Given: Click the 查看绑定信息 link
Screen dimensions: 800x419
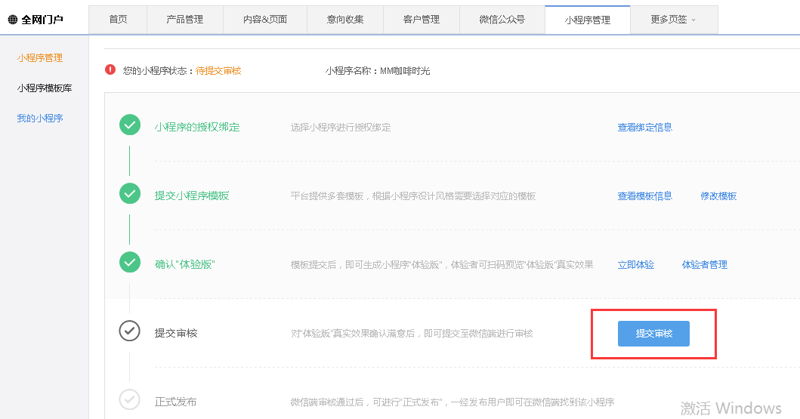Looking at the screenshot, I should click(x=645, y=127).
